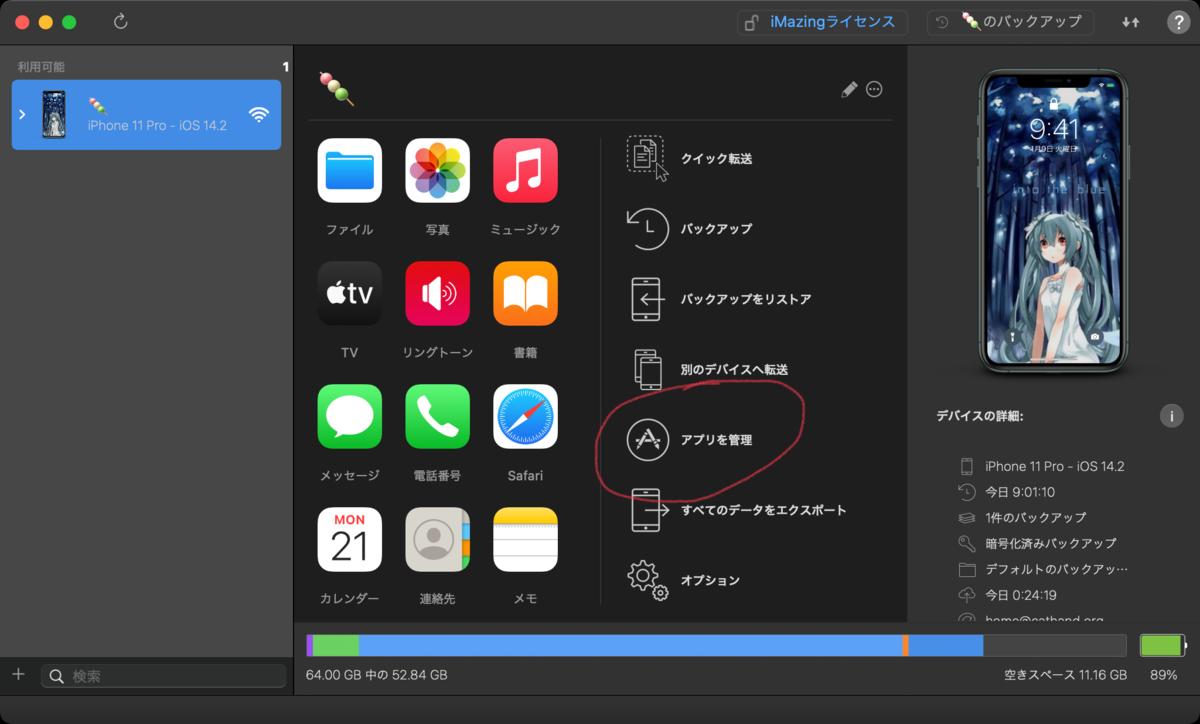Open the 電話番号 (Phone) icon
This screenshot has width=1200, height=724.
[x=437, y=416]
